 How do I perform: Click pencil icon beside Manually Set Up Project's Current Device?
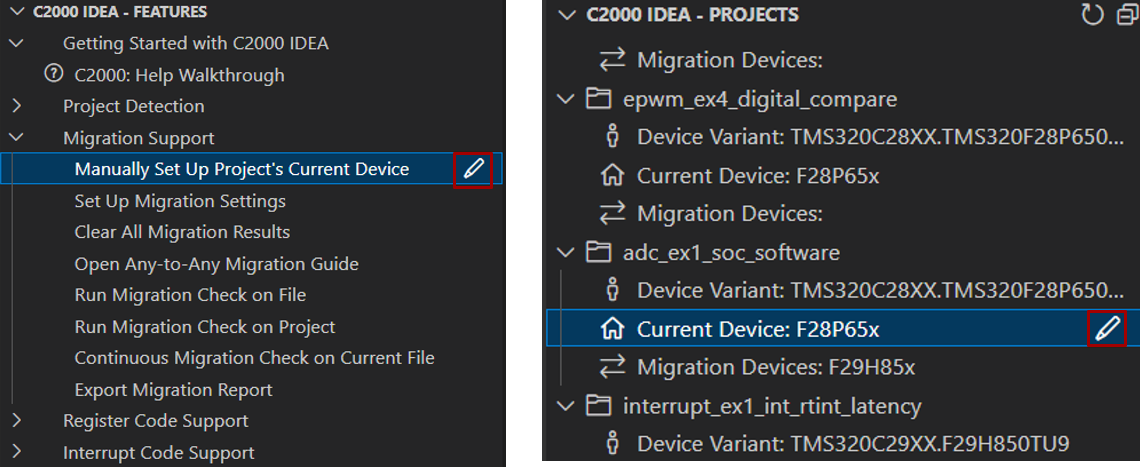click(x=473, y=169)
